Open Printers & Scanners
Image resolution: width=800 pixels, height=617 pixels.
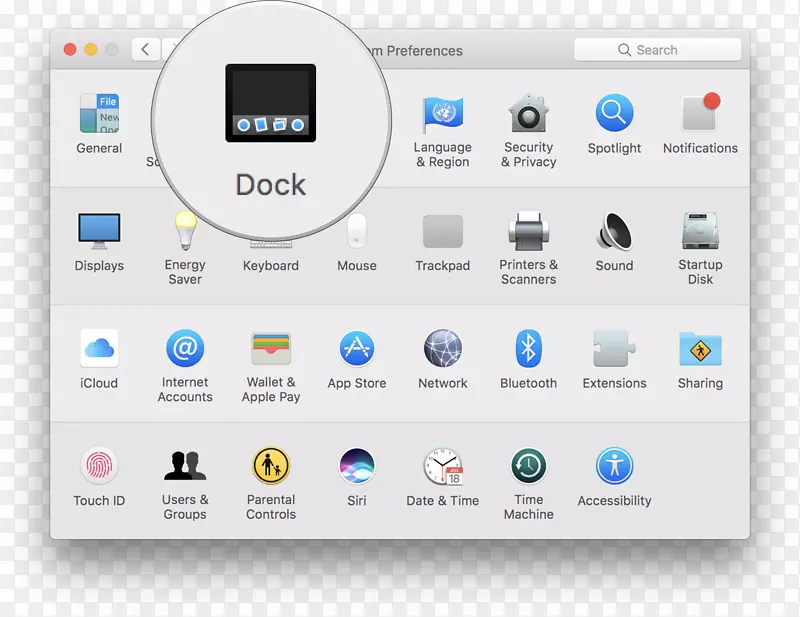pos(528,232)
